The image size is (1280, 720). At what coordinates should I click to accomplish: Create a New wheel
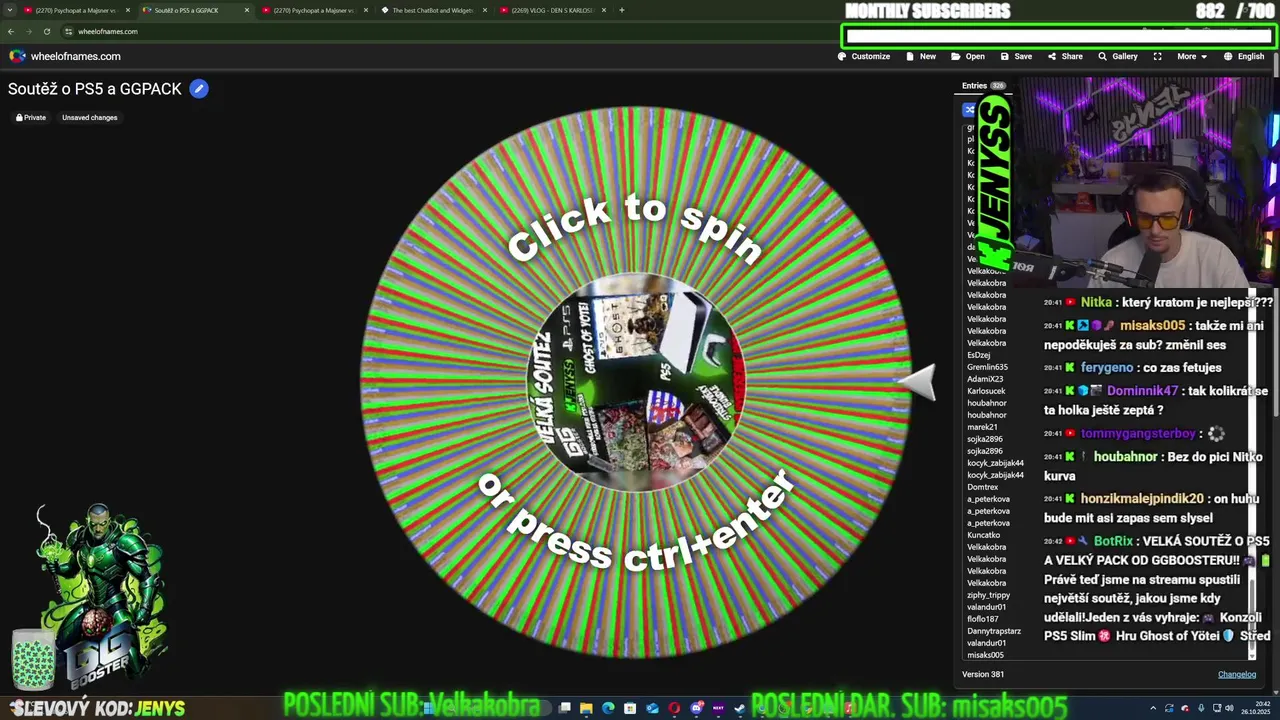pos(921,56)
